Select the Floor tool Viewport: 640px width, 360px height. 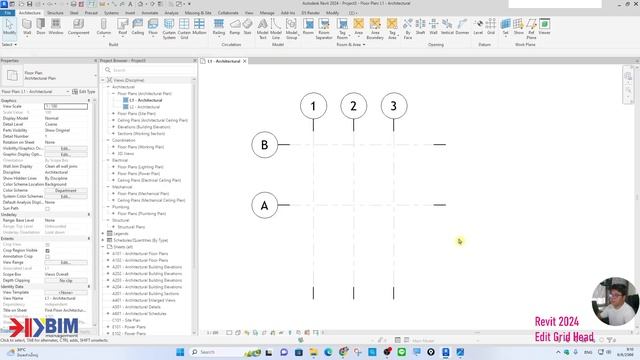(x=153, y=27)
